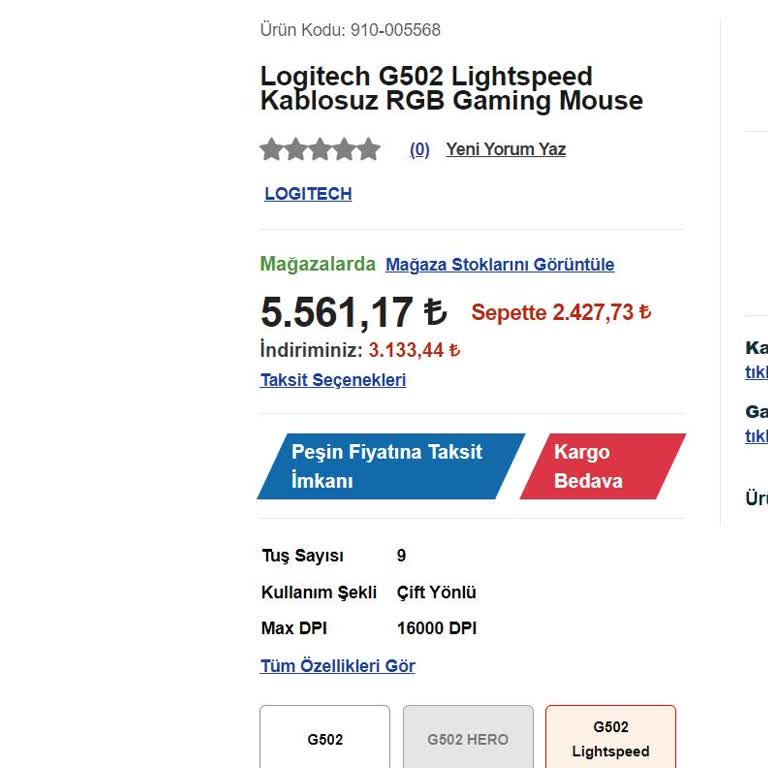Rate with the fifth star
This screenshot has width=768, height=768.
click(x=369, y=150)
